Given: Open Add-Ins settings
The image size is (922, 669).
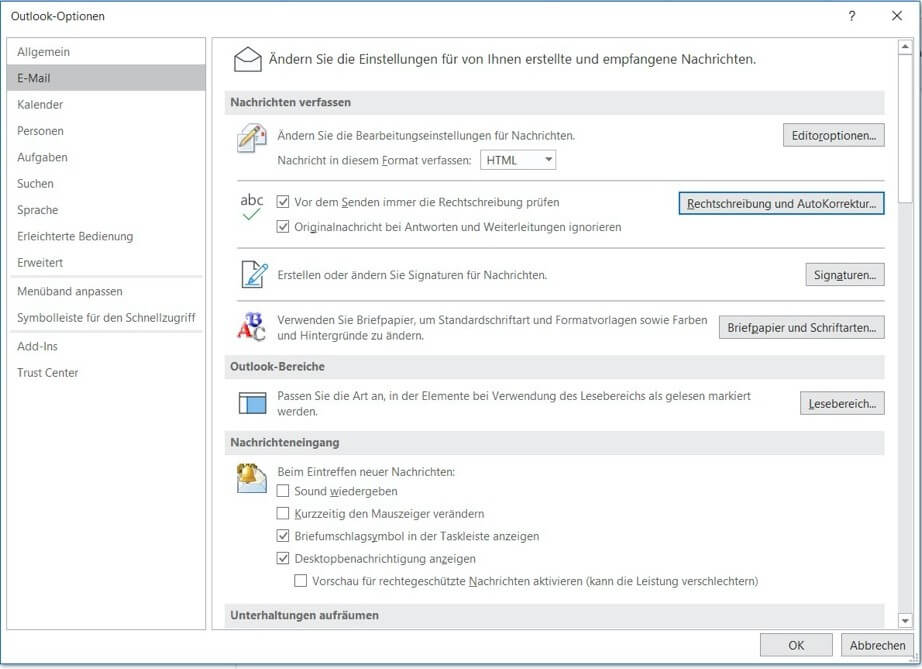Looking at the screenshot, I should pyautogui.click(x=106, y=347).
